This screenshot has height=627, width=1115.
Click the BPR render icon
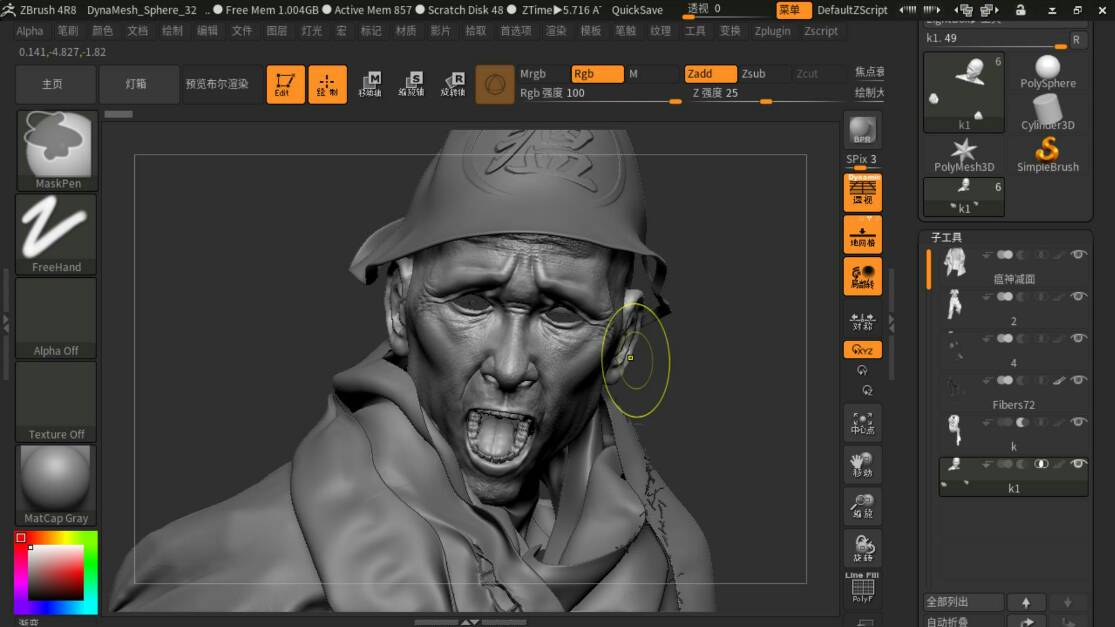[x=862, y=130]
